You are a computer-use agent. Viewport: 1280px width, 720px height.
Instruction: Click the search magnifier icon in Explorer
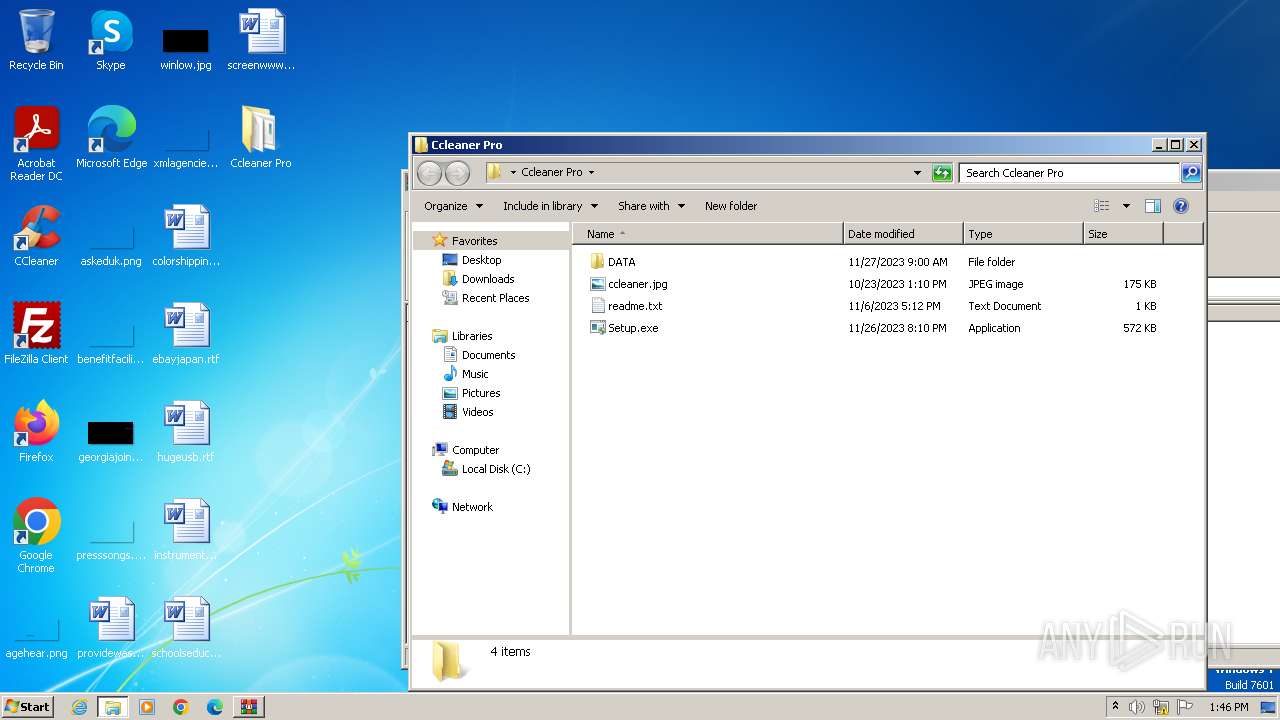[x=1191, y=173]
